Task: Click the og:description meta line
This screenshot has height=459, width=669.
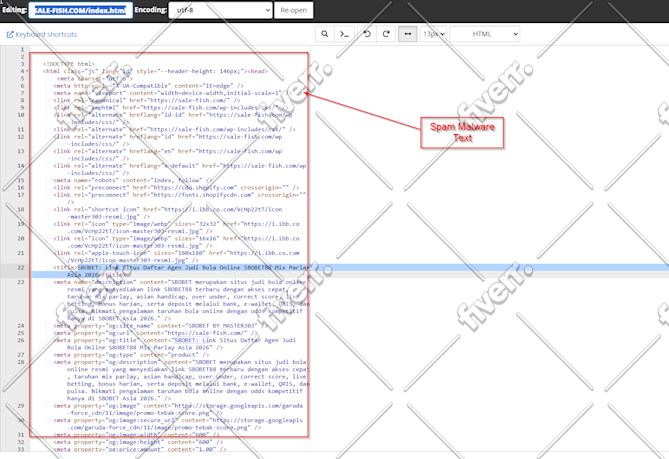Action: [181, 380]
